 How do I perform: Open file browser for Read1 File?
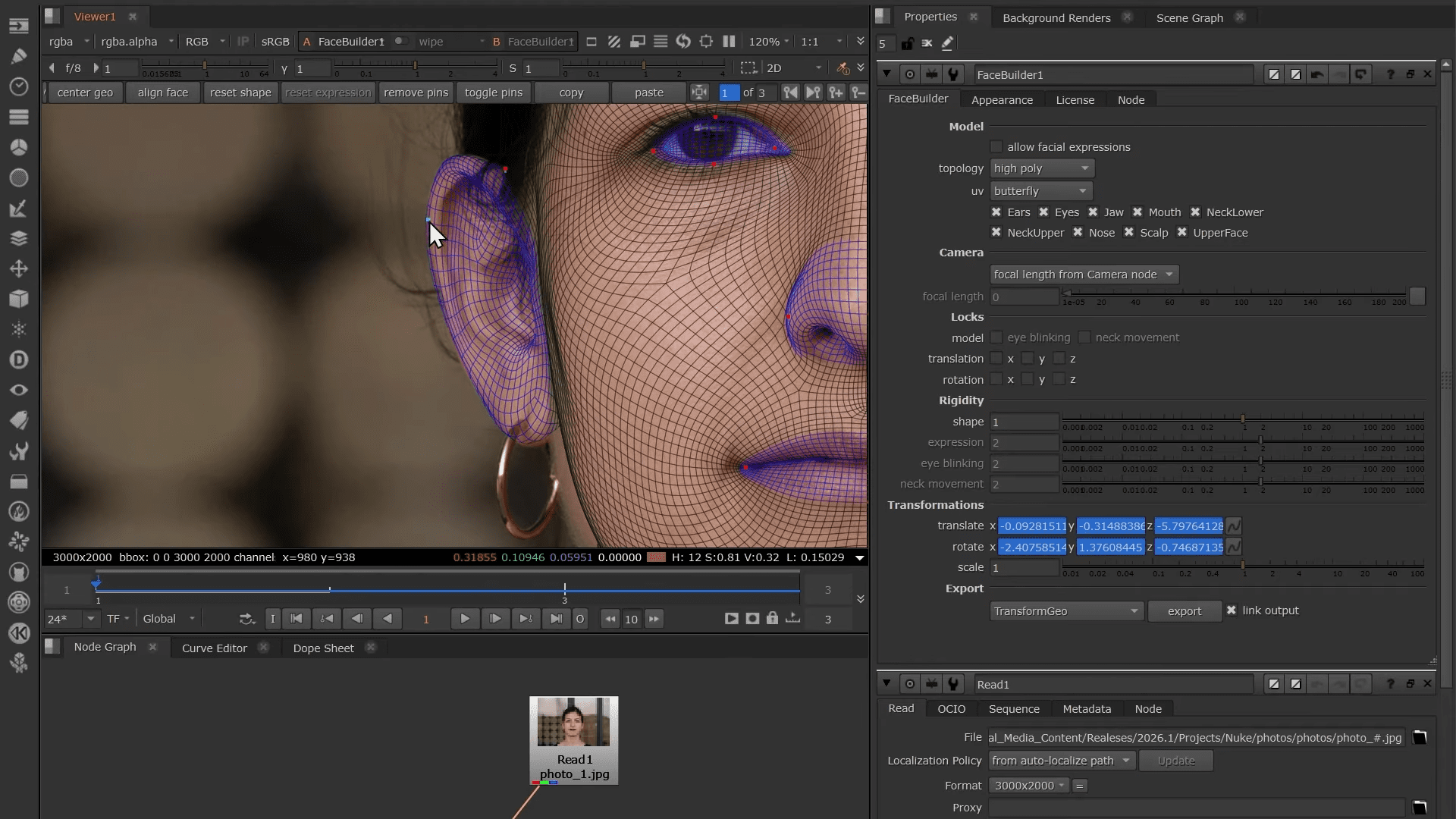[x=1420, y=737]
